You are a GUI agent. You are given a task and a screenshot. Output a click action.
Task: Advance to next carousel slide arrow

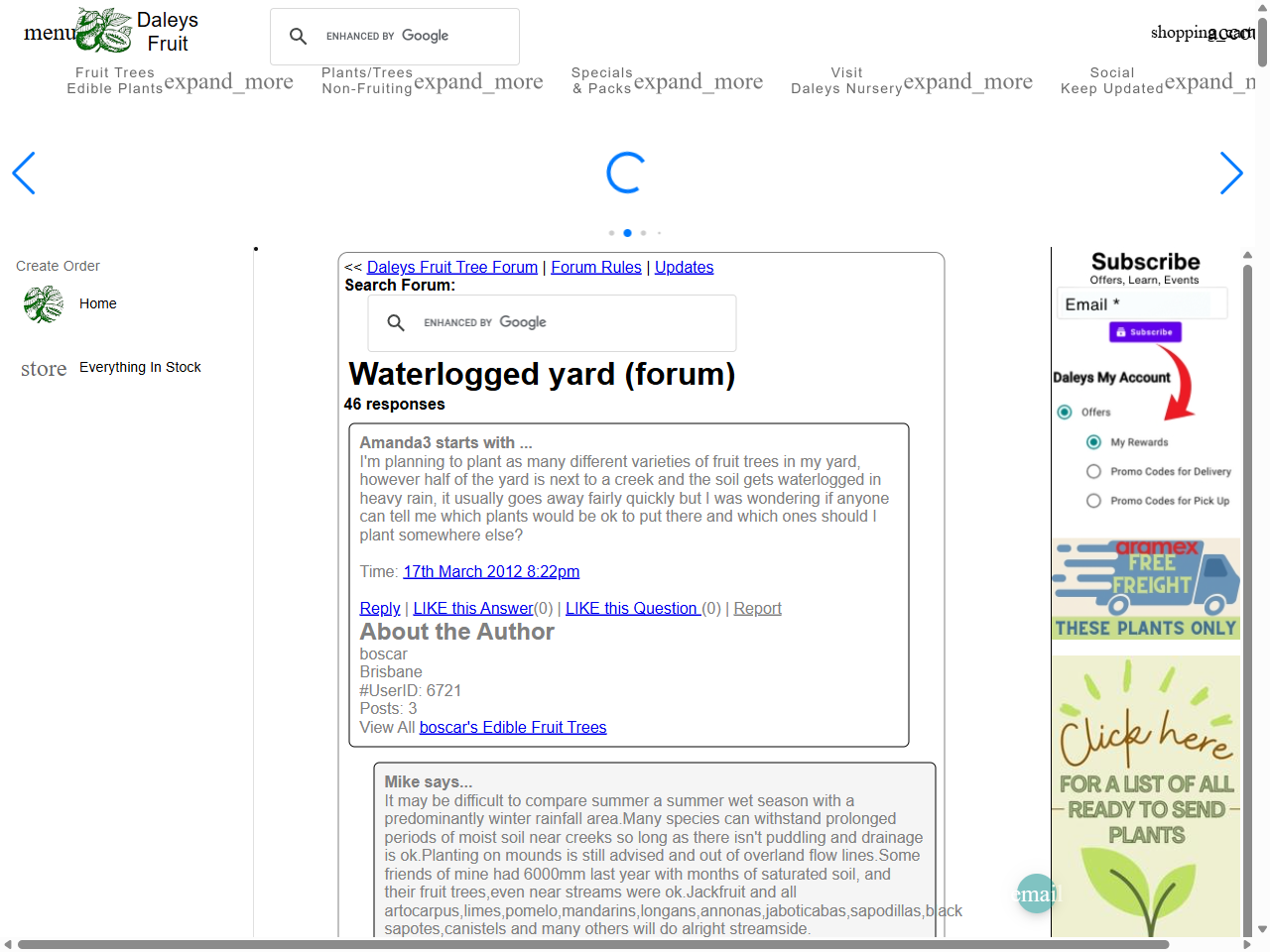tap(1230, 174)
